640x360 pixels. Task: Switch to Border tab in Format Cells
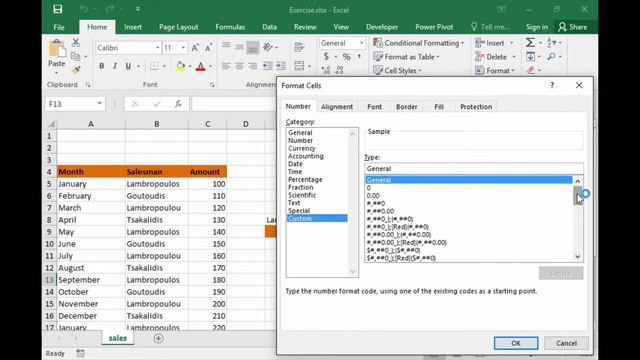(x=407, y=107)
